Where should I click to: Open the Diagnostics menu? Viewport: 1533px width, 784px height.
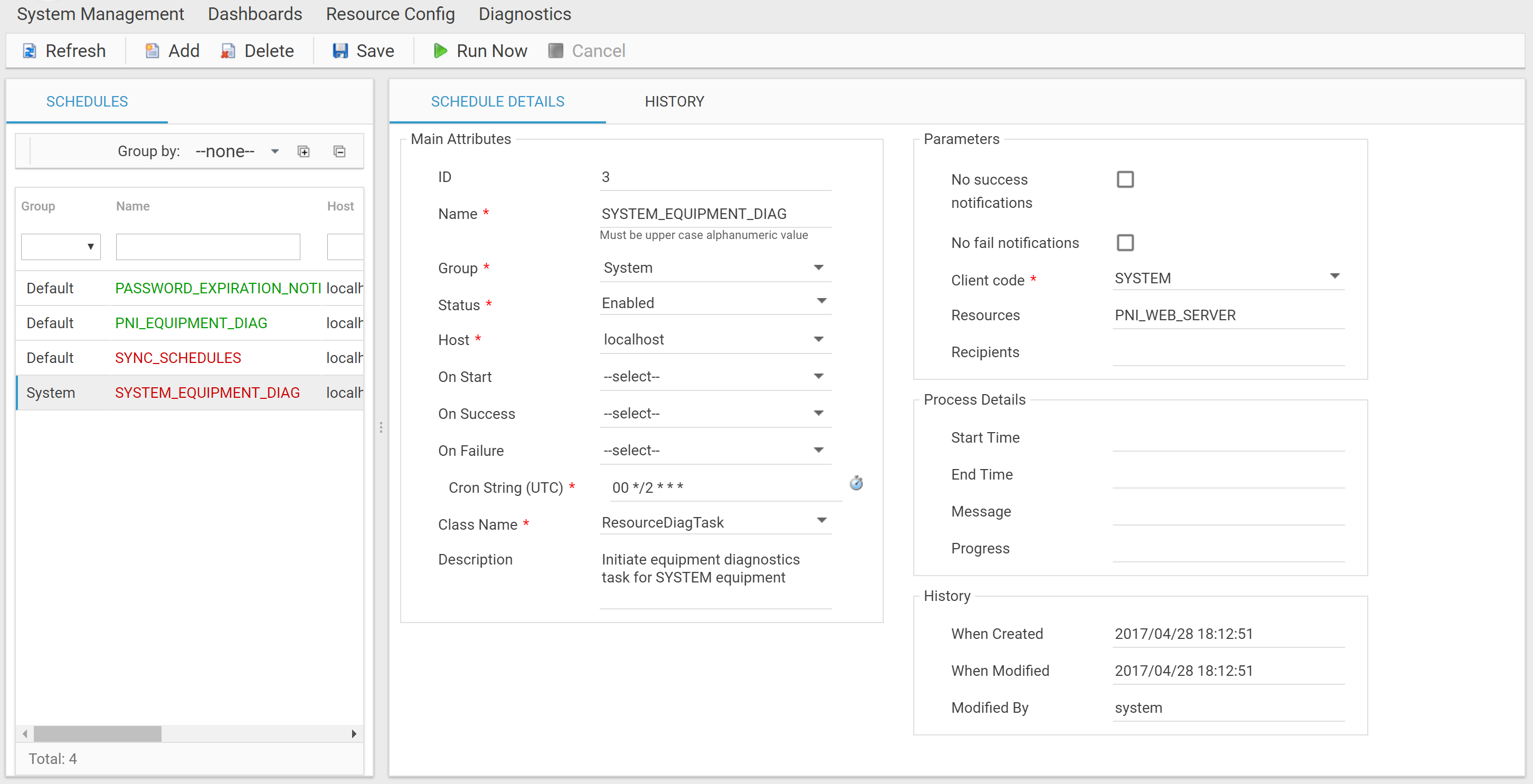click(525, 14)
